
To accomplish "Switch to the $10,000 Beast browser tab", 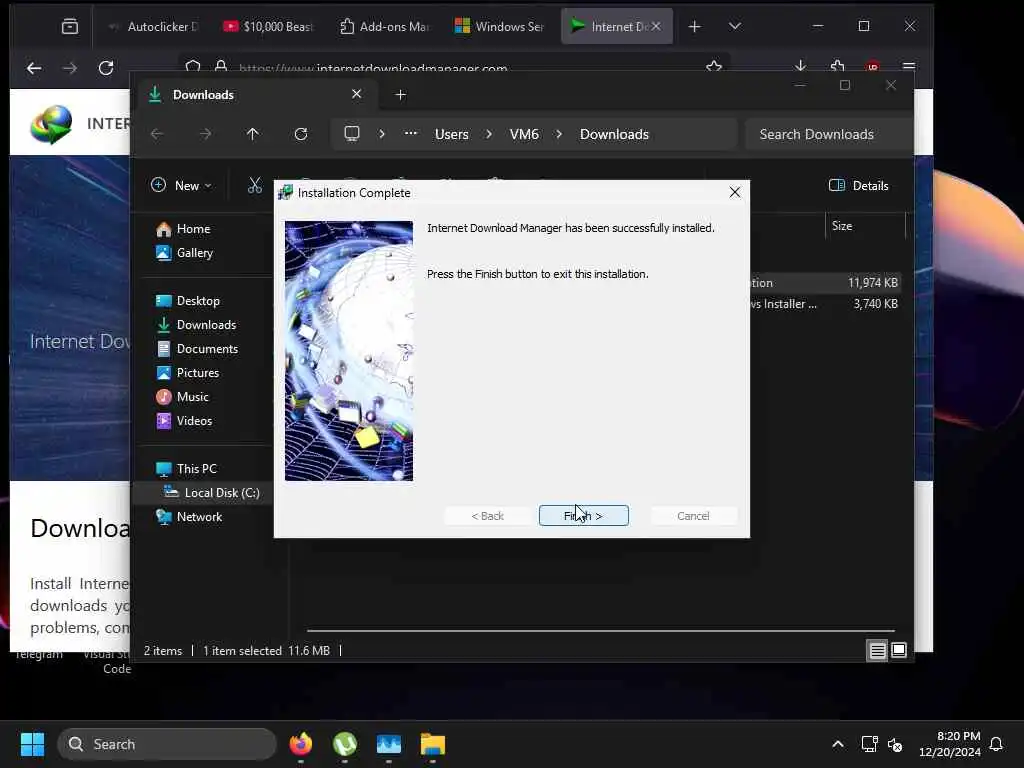I will pos(268,26).
